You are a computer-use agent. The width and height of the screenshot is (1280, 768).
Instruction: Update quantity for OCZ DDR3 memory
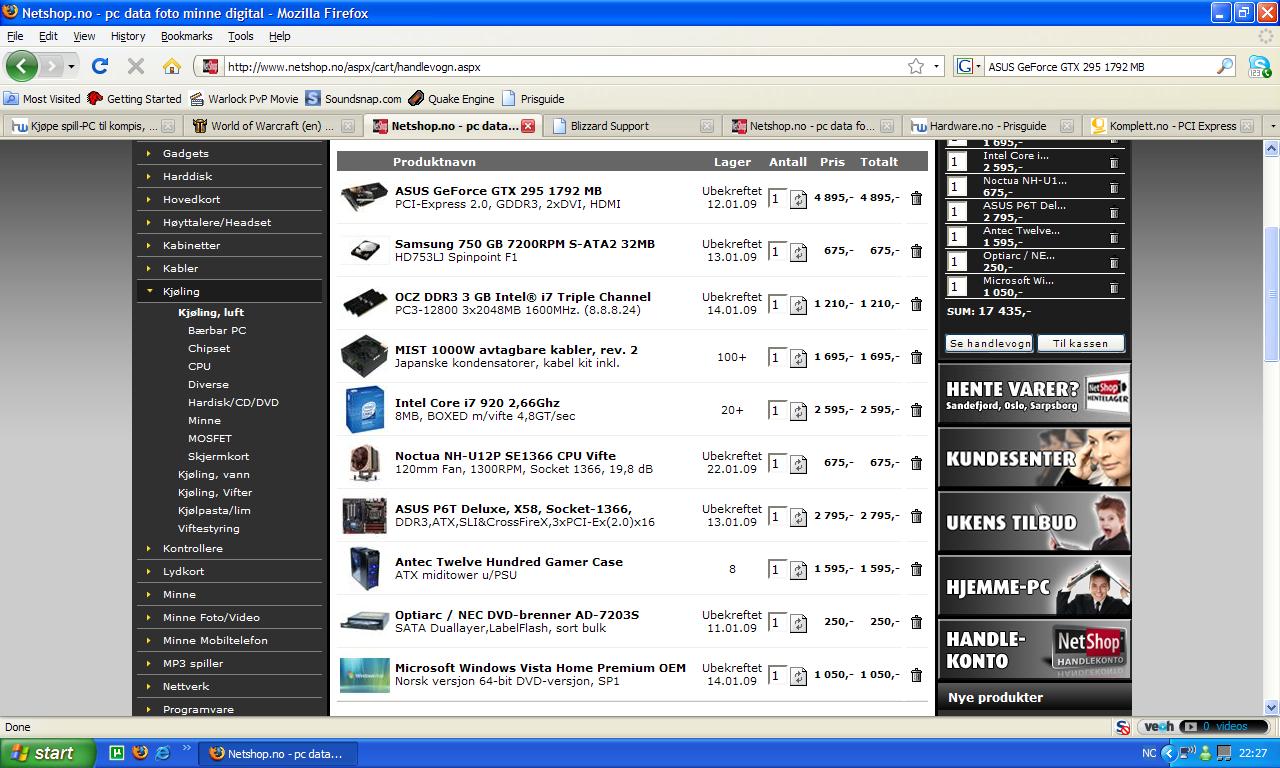tap(798, 305)
